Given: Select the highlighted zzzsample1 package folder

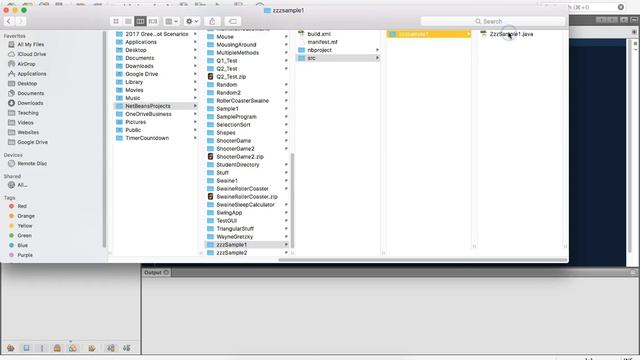Looking at the screenshot, I should point(429,34).
